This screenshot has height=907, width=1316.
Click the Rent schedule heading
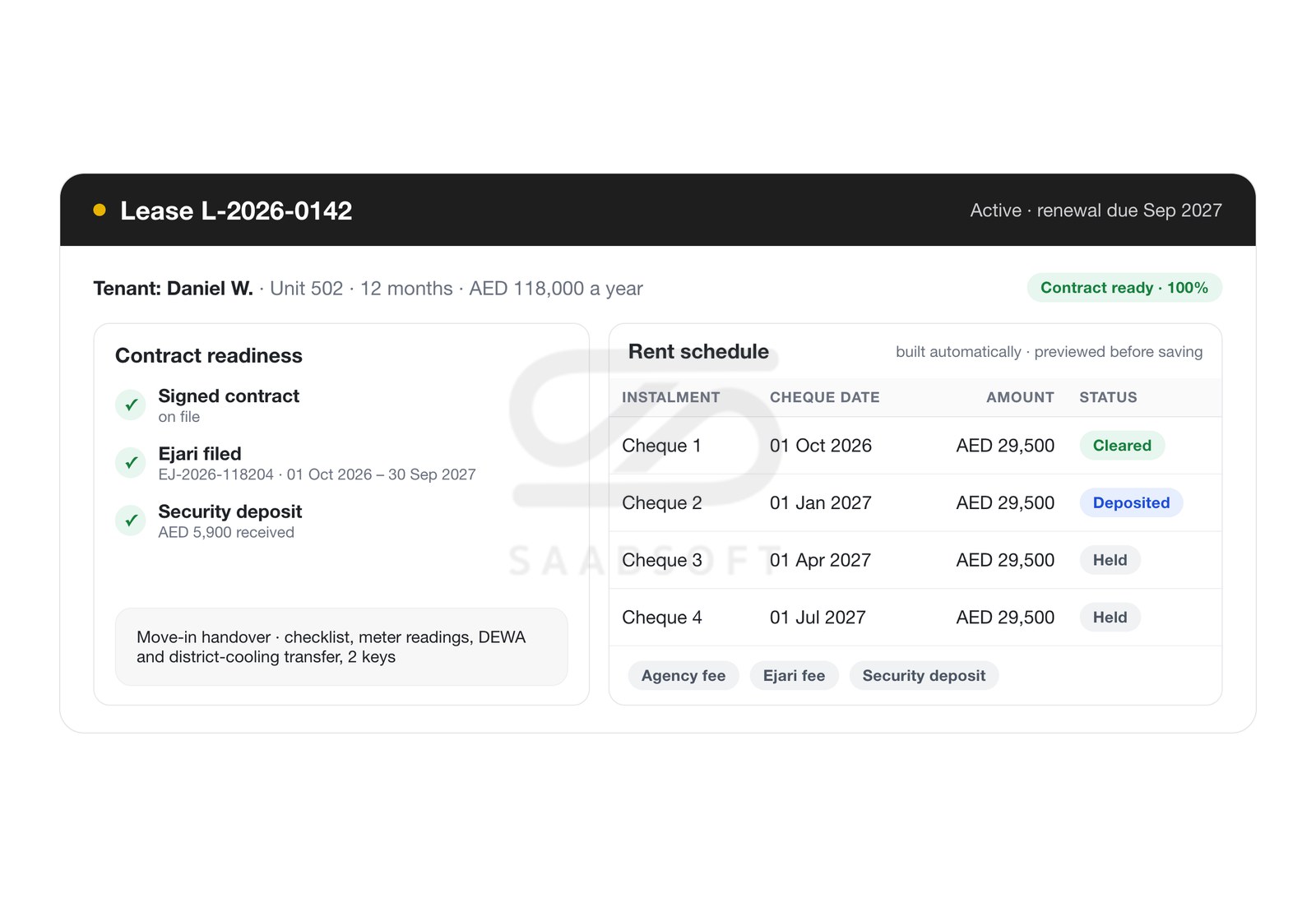(698, 351)
